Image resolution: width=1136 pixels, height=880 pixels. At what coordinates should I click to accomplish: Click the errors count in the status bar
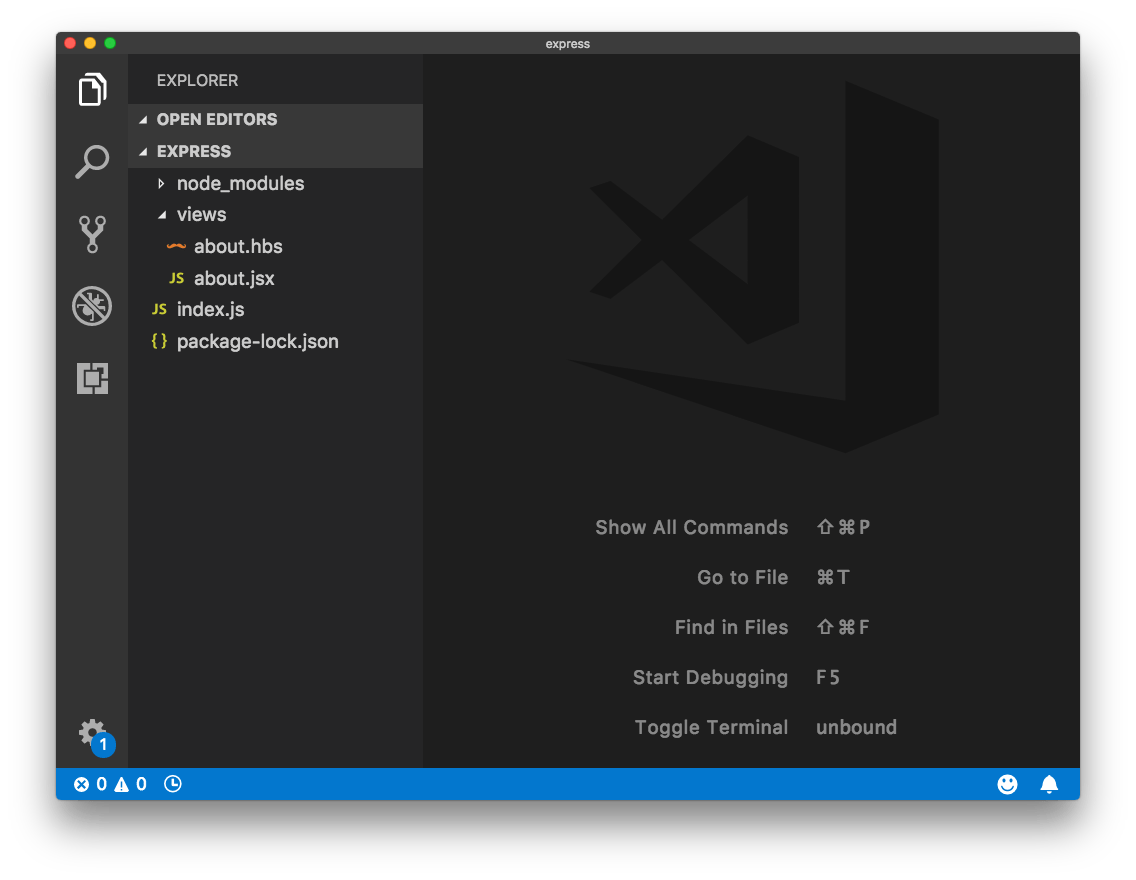tap(92, 784)
